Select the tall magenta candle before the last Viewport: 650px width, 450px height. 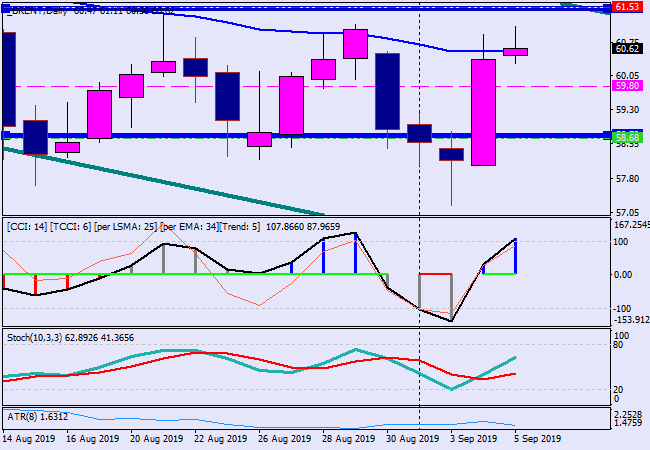483,112
